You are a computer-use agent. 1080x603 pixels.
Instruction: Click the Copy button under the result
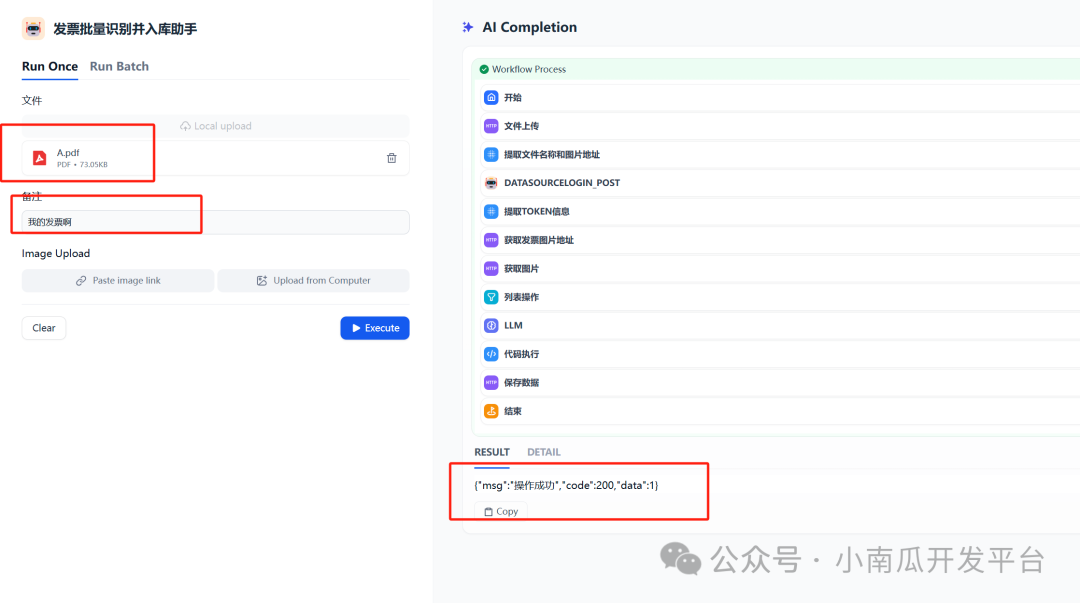coord(500,511)
